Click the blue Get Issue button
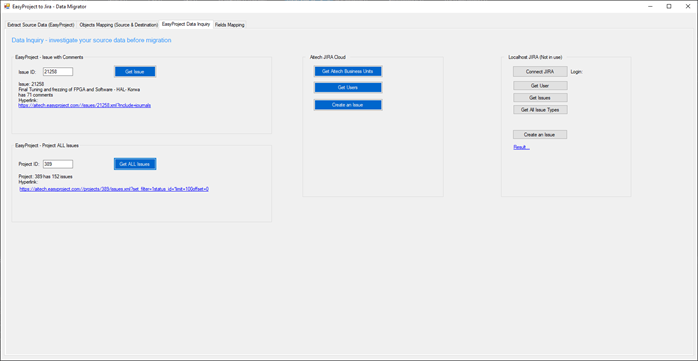 coord(135,72)
